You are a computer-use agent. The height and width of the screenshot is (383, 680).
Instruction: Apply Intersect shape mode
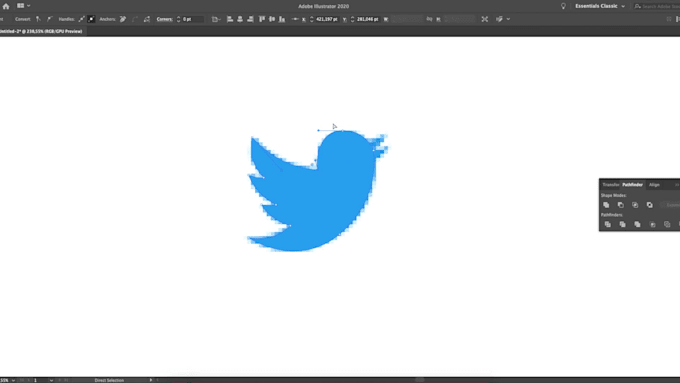635,205
